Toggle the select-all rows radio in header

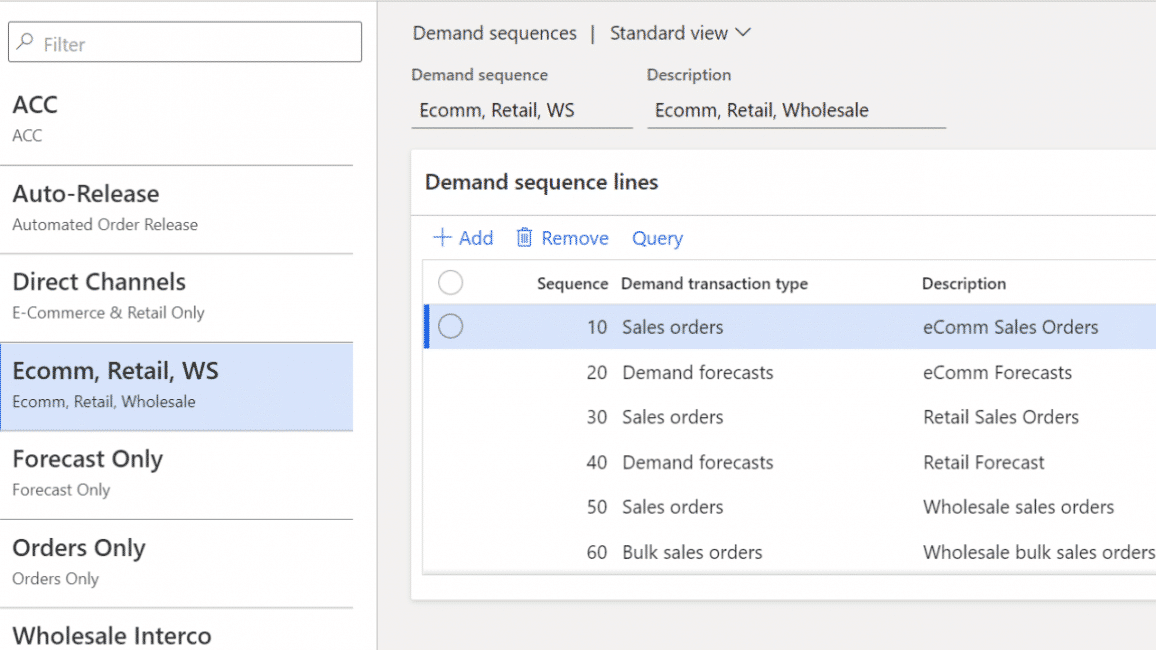[450, 282]
